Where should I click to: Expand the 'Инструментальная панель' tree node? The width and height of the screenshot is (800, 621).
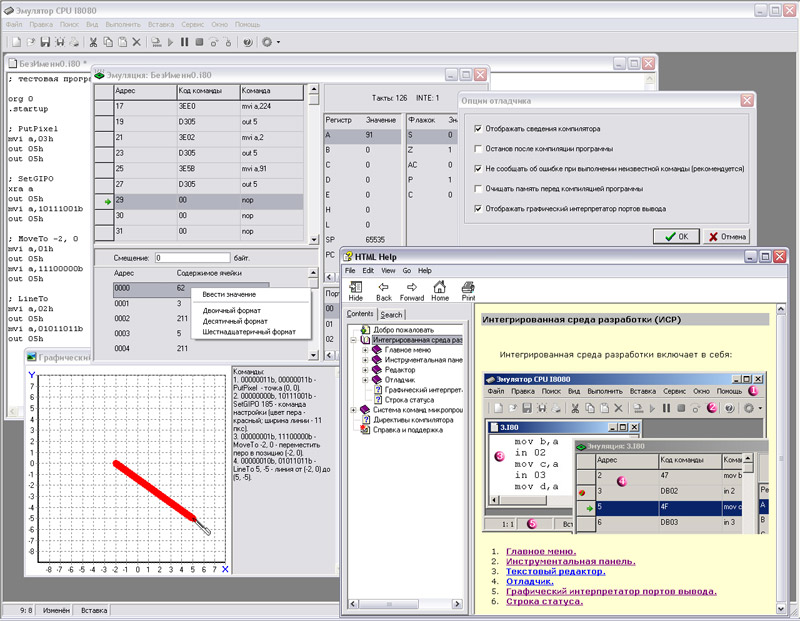click(x=365, y=360)
